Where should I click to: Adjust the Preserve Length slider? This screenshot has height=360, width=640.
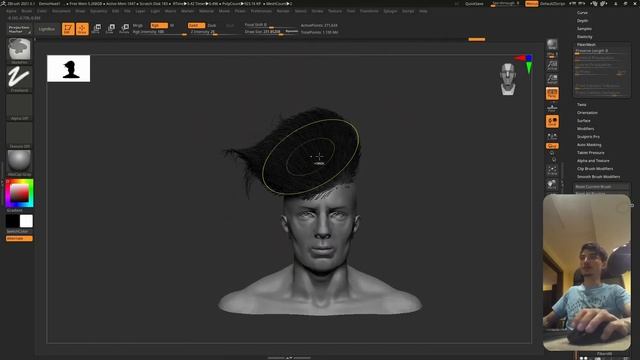pos(600,51)
